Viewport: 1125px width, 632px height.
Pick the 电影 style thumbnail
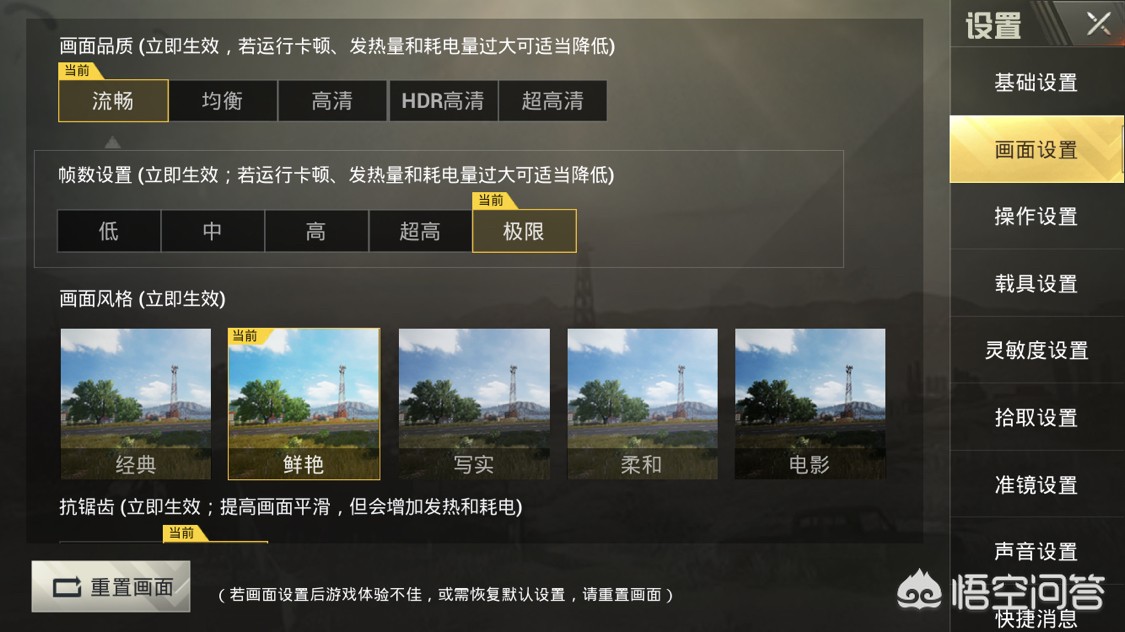[x=810, y=404]
